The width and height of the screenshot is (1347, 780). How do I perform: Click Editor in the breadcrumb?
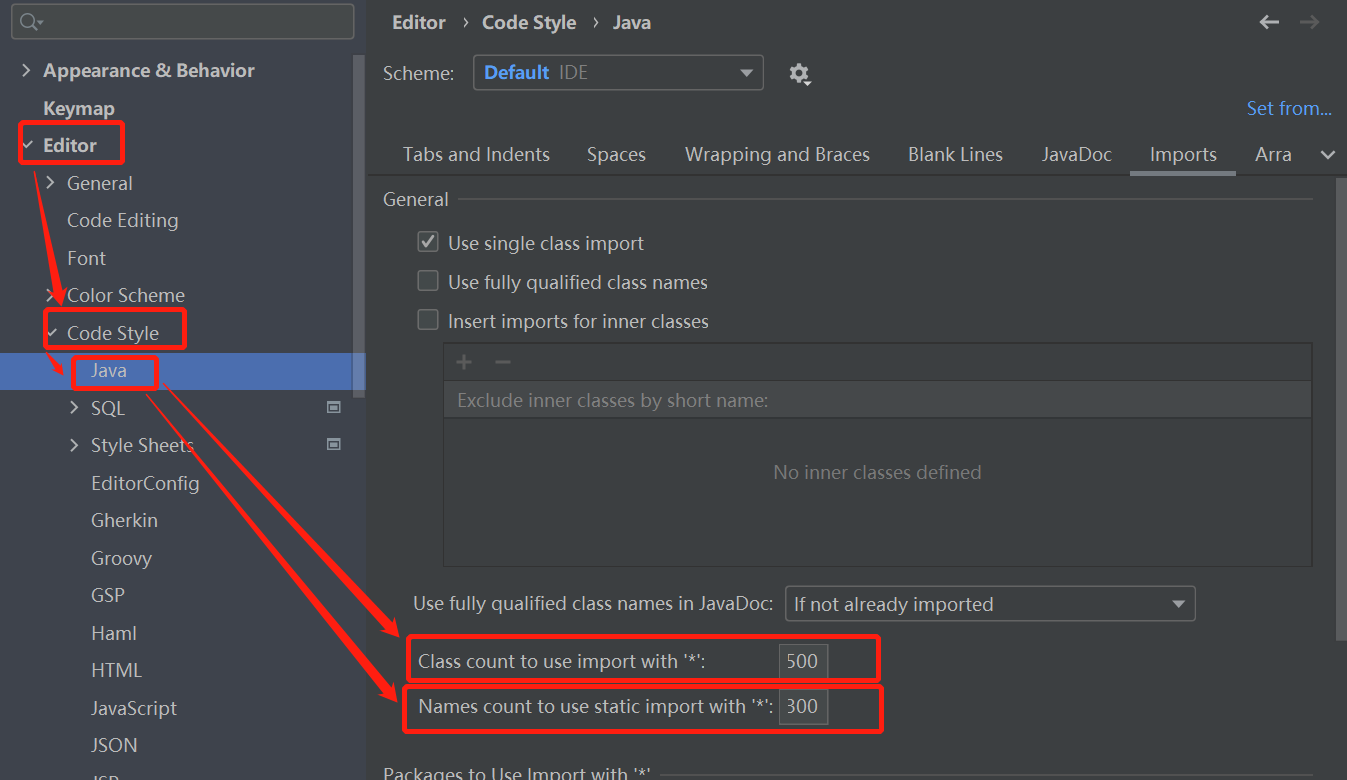[x=419, y=22]
